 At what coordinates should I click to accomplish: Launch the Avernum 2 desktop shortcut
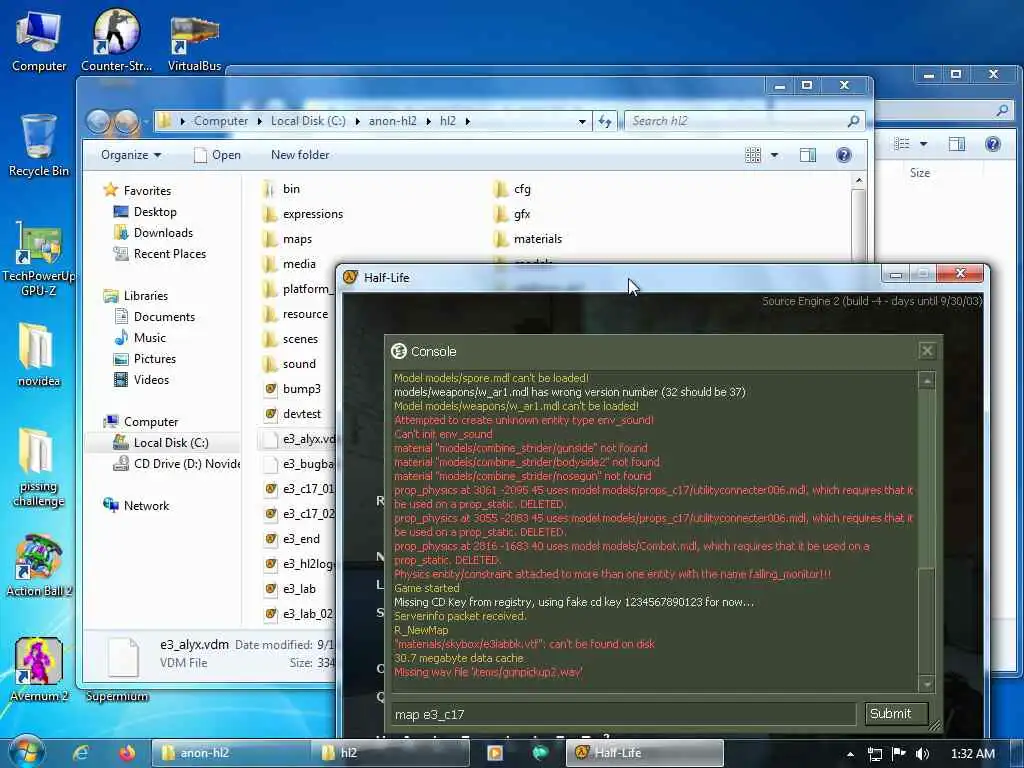click(x=39, y=670)
